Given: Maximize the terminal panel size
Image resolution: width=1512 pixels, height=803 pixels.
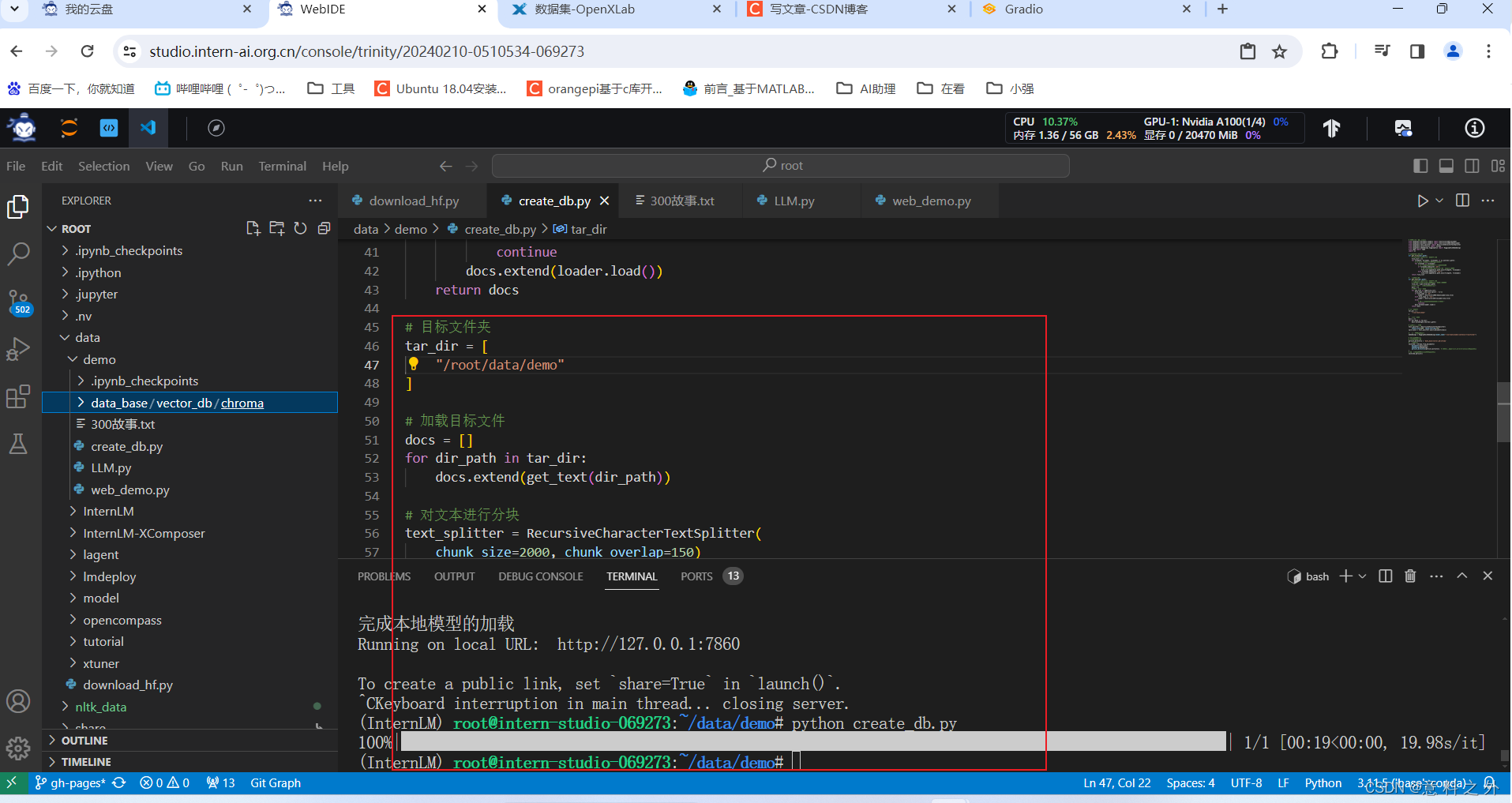Looking at the screenshot, I should click(1462, 576).
